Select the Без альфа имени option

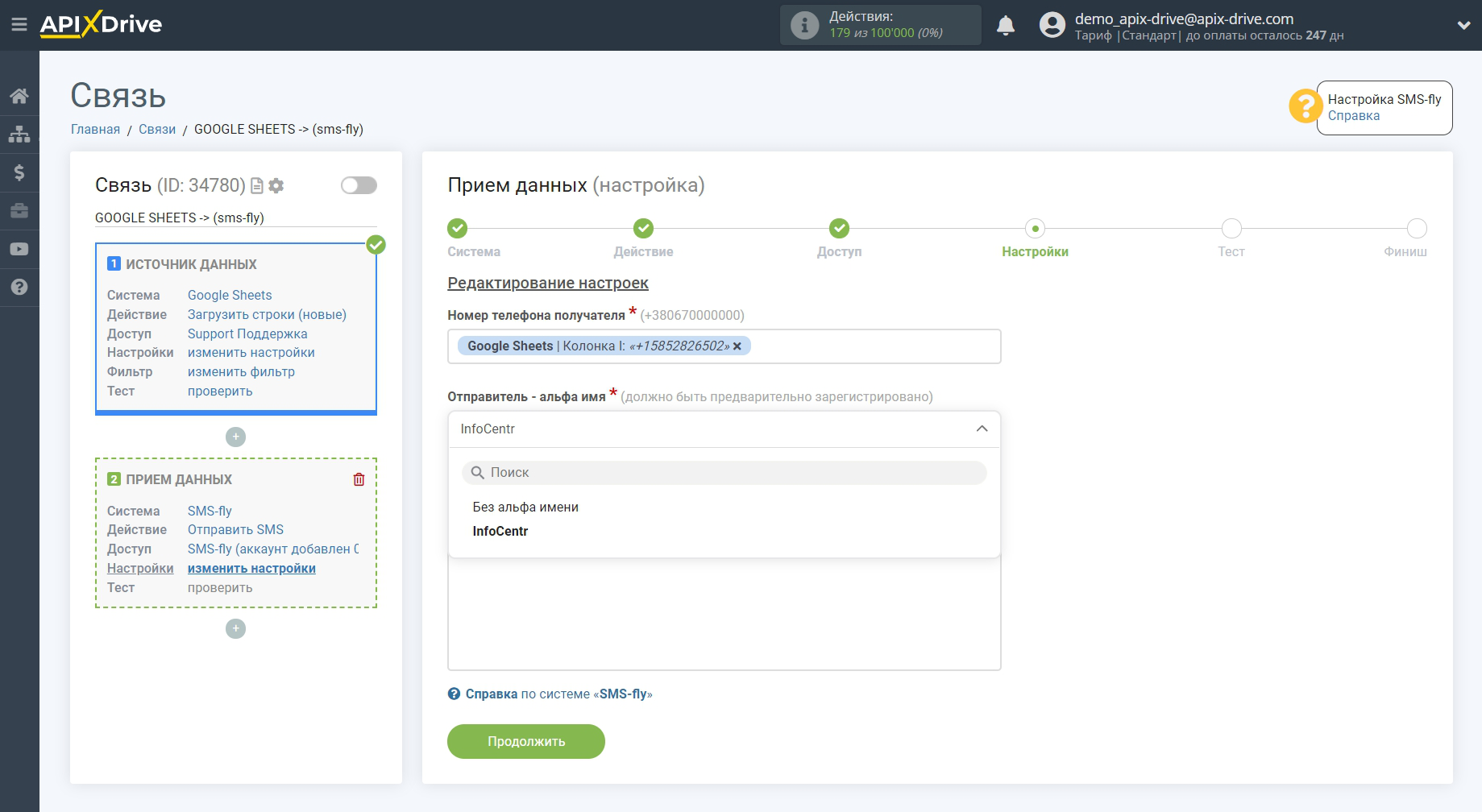(x=525, y=507)
